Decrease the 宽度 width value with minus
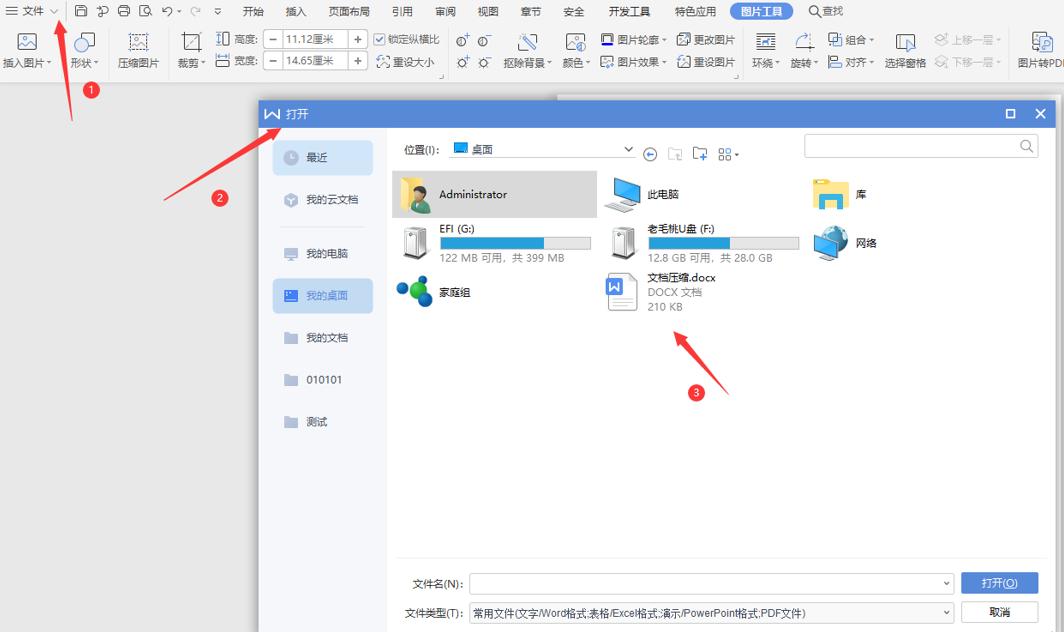This screenshot has width=1064, height=632. 273,60
